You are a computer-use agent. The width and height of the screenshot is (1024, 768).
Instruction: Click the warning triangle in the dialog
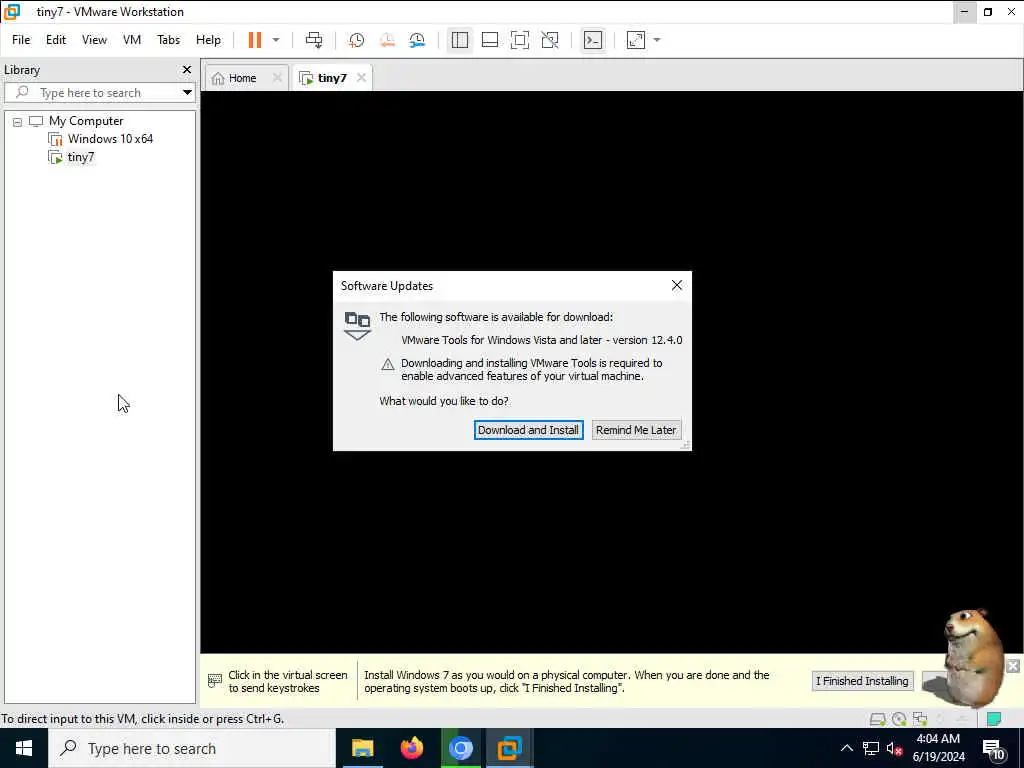(388, 364)
